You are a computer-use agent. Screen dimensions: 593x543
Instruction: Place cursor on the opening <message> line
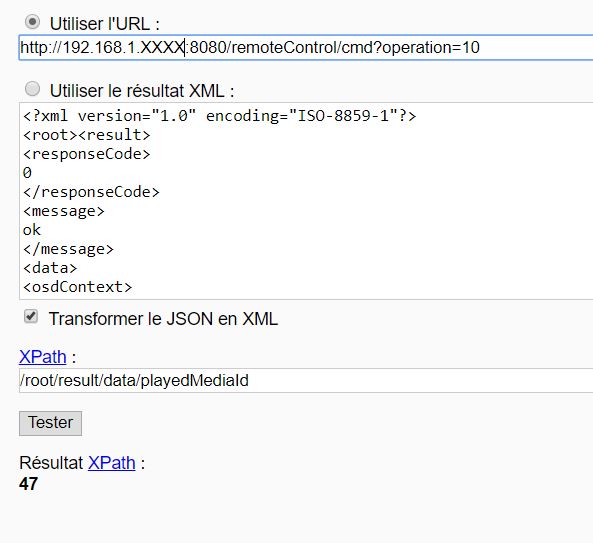tap(64, 211)
